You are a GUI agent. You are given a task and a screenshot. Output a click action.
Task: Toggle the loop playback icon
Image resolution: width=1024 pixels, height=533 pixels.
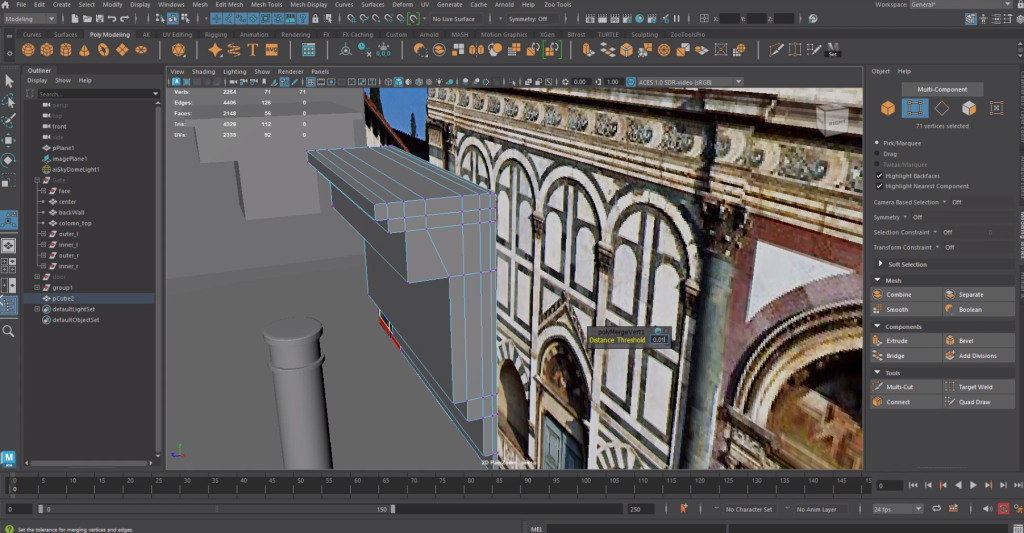coord(936,509)
